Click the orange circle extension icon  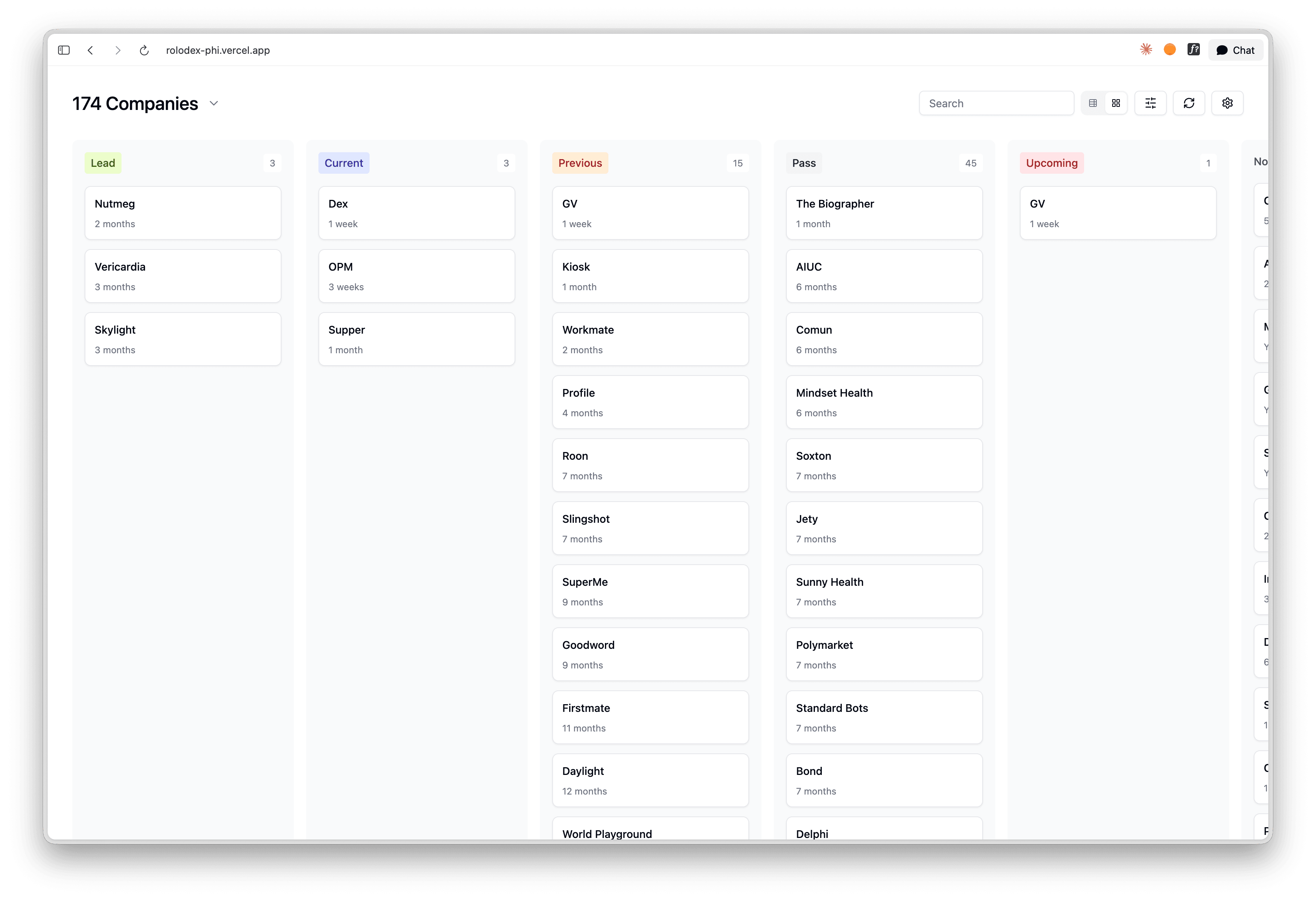pos(1170,50)
